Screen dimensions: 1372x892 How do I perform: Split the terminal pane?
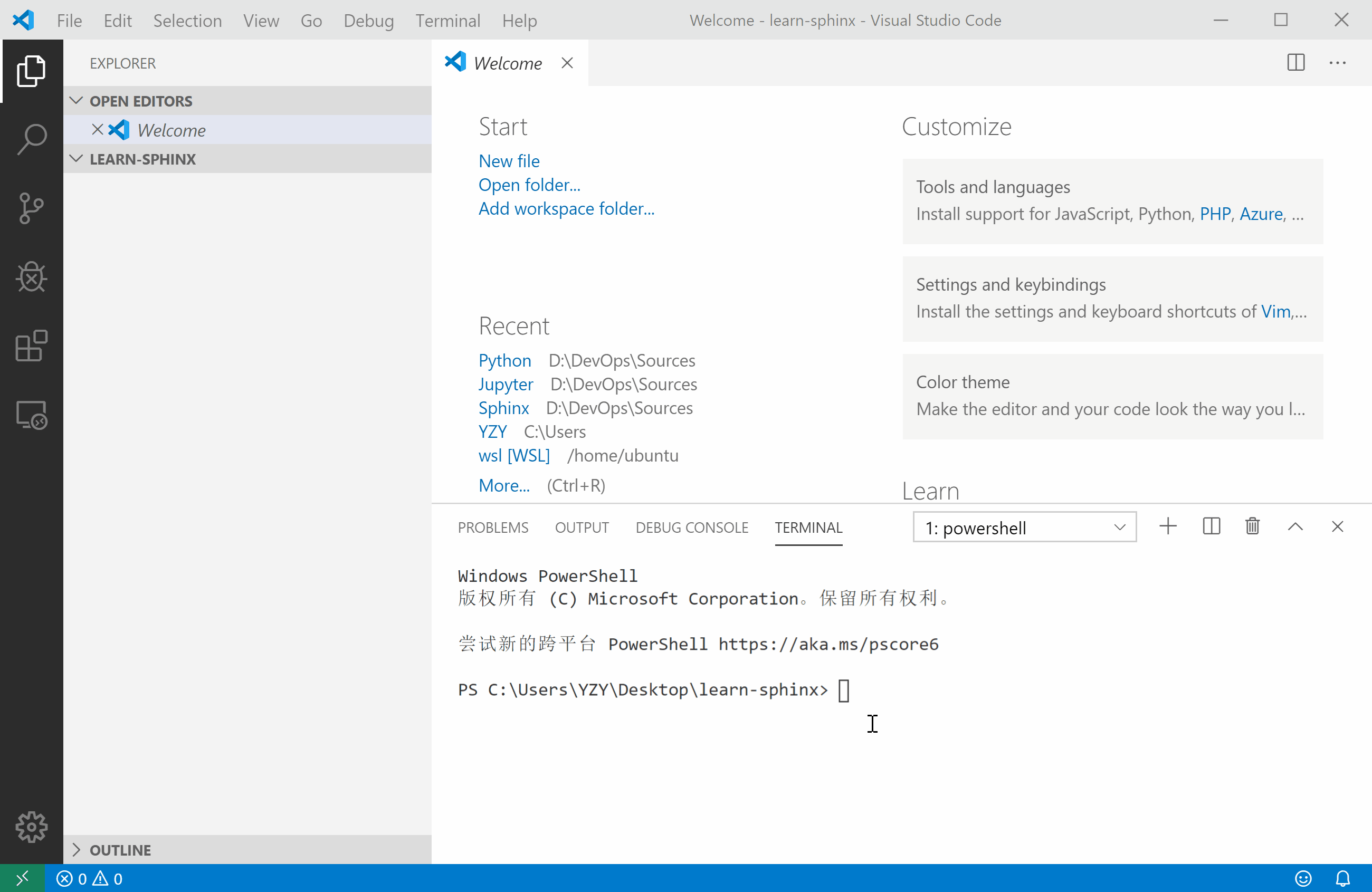click(1211, 526)
